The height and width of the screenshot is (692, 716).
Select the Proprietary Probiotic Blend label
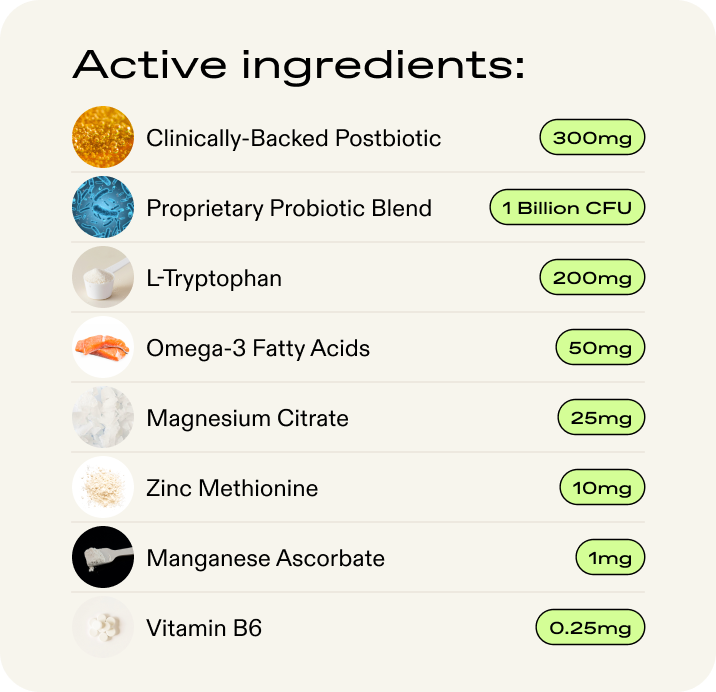point(289,208)
